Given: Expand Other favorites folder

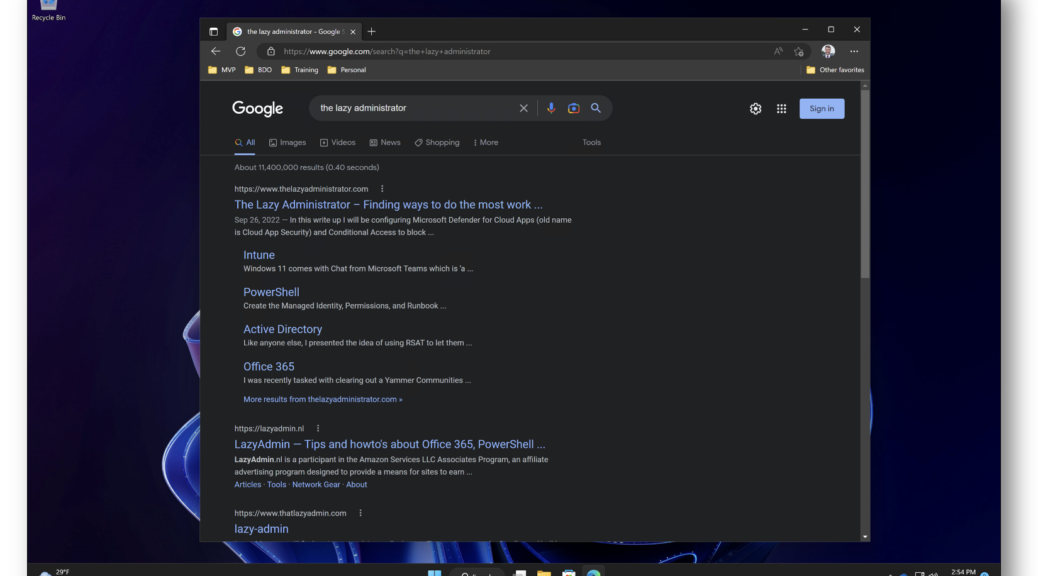Looking at the screenshot, I should (x=835, y=70).
